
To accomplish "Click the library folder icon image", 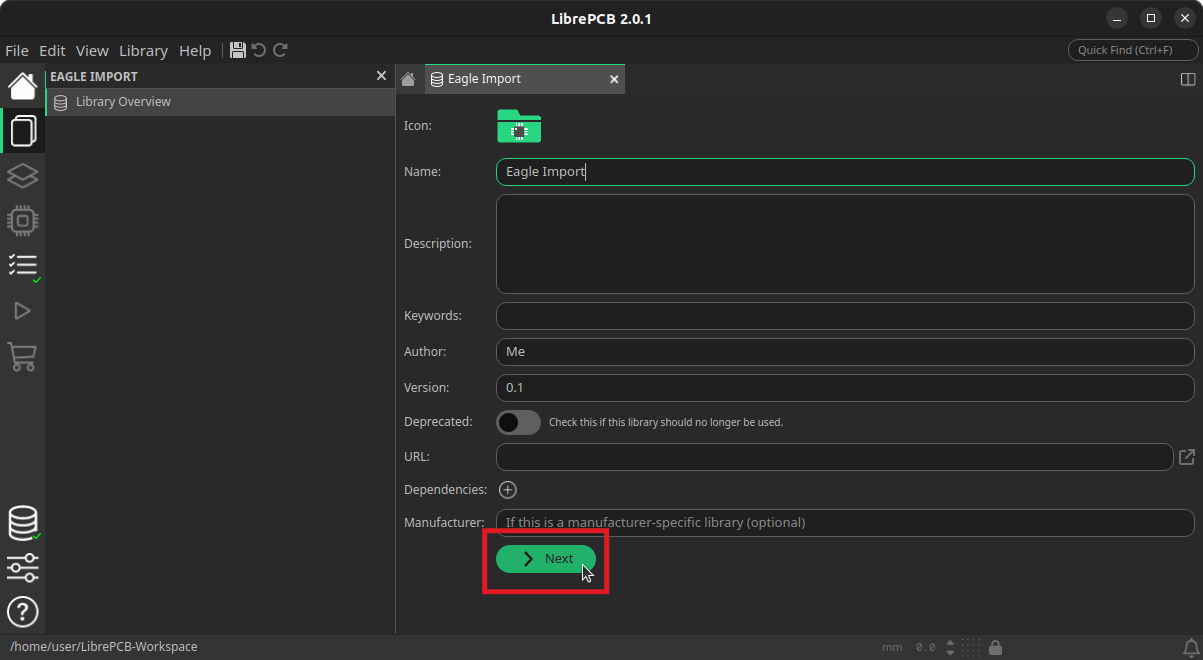I will pyautogui.click(x=519, y=126).
